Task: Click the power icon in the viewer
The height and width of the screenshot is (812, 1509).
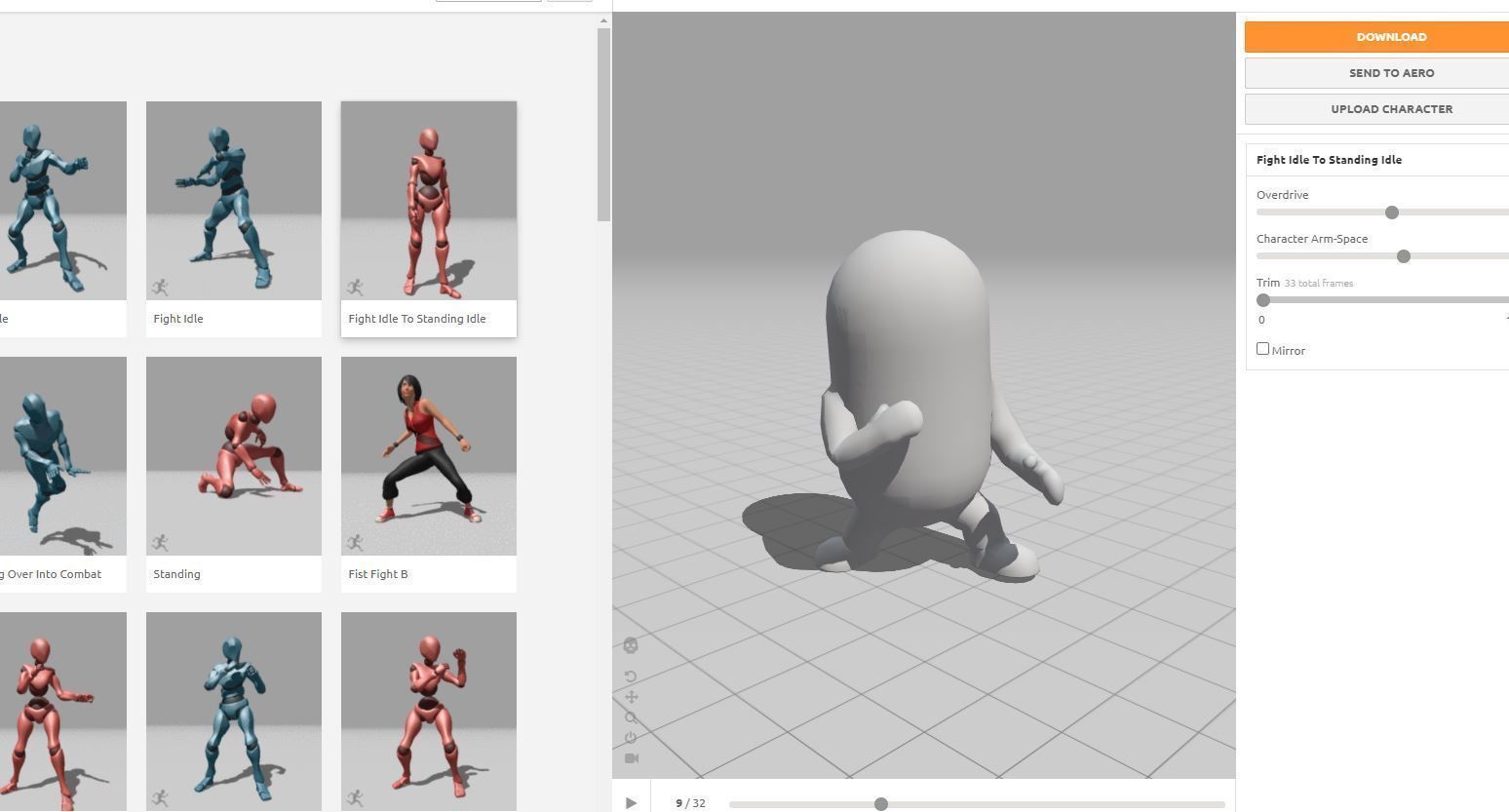Action: [631, 738]
